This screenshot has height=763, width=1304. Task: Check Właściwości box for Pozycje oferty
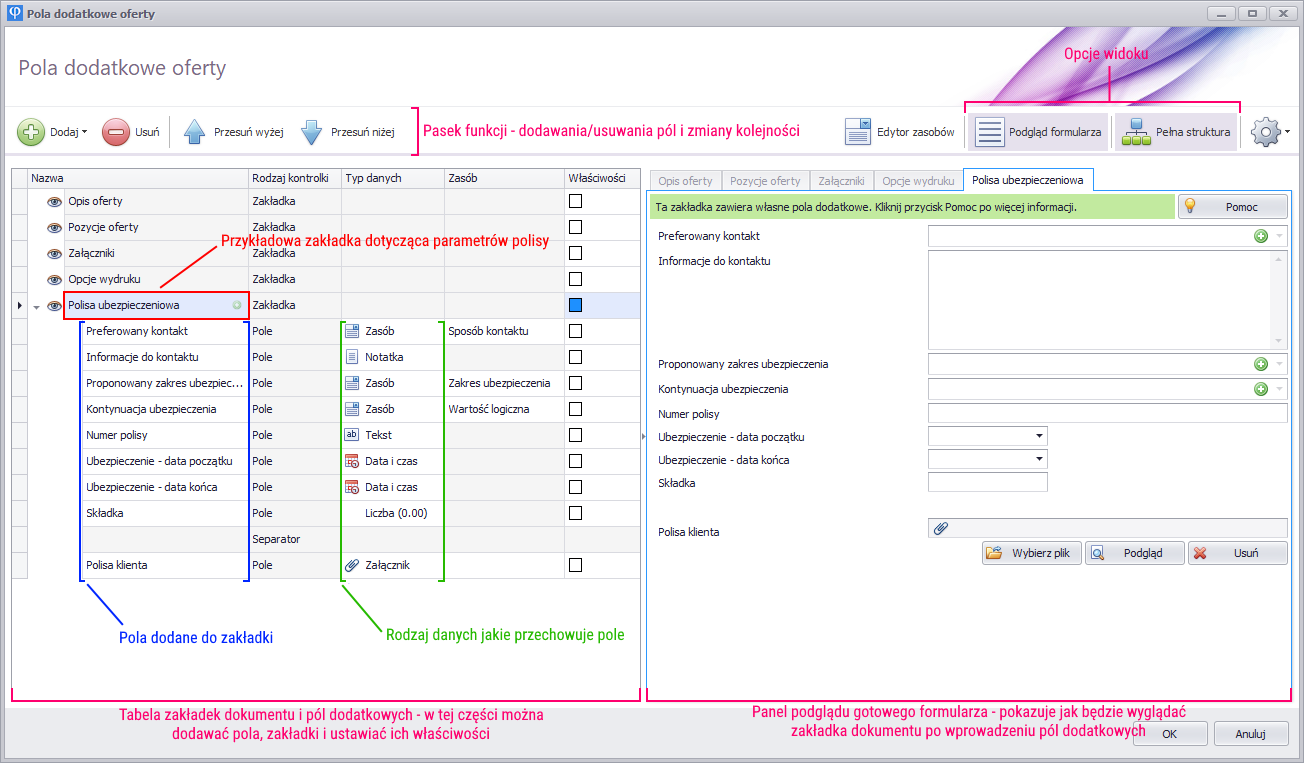pos(575,227)
